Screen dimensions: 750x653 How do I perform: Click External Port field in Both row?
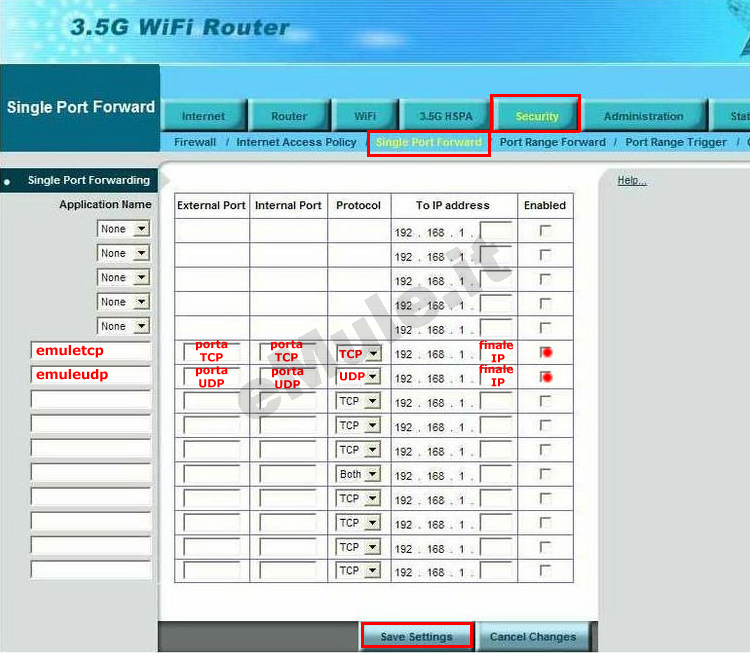pyautogui.click(x=212, y=474)
